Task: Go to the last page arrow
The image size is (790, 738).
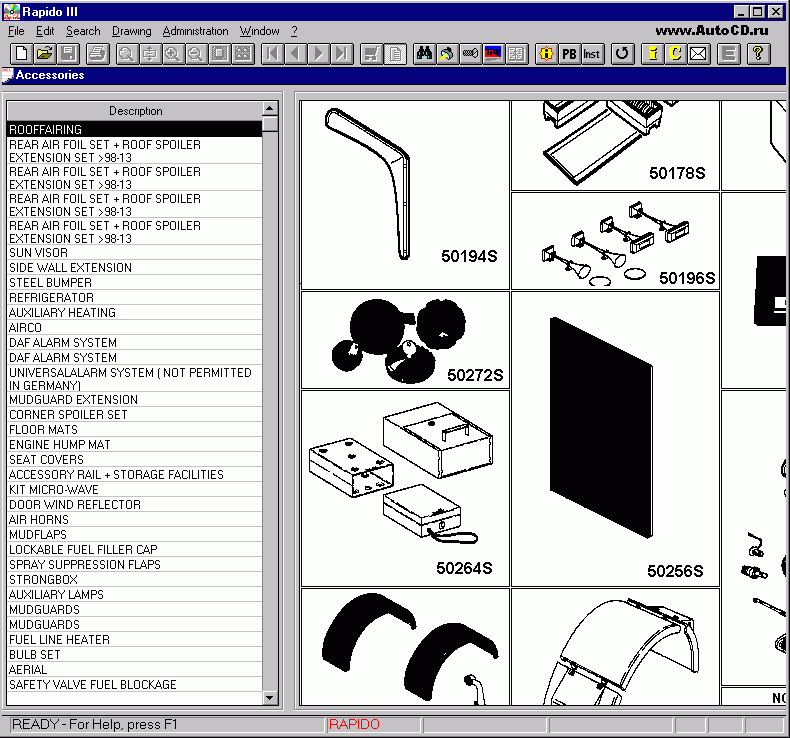Action: [342, 53]
